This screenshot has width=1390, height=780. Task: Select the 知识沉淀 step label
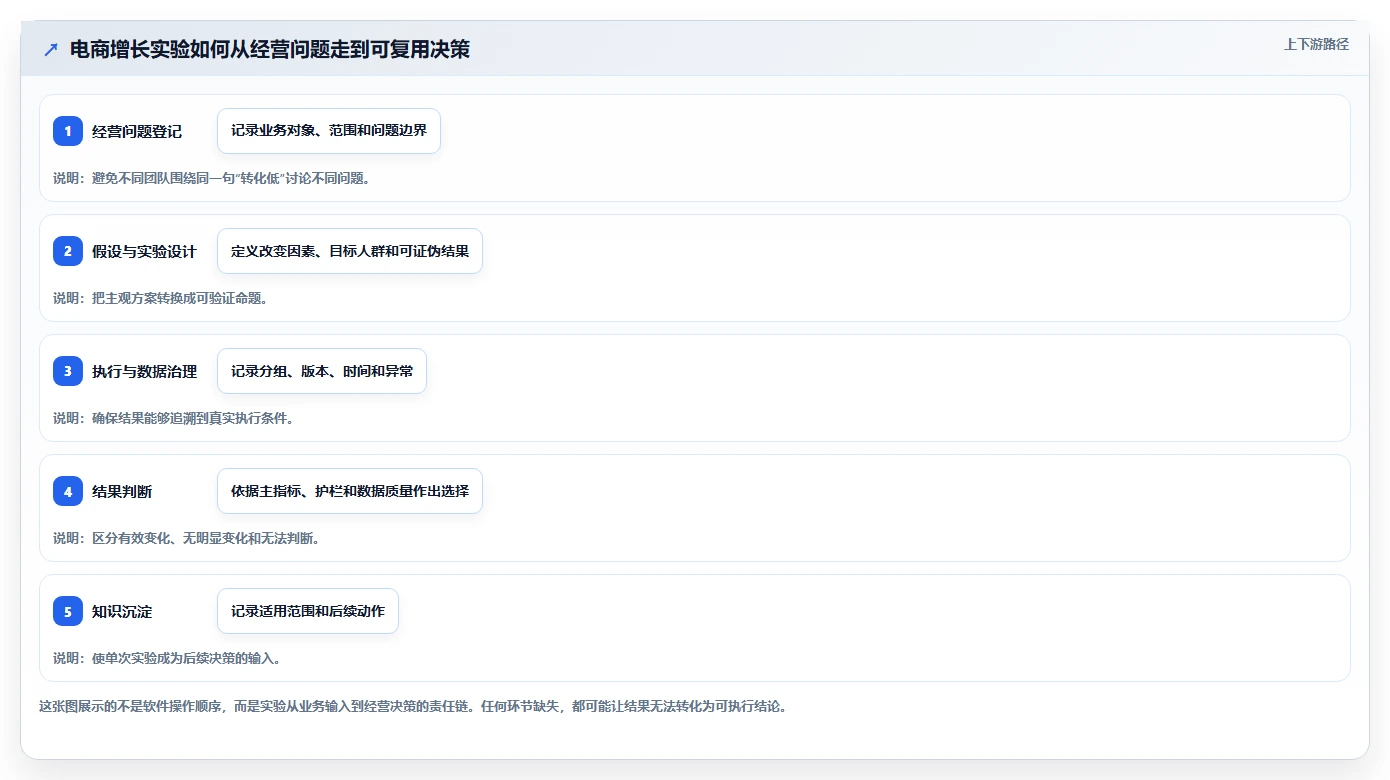(x=122, y=611)
